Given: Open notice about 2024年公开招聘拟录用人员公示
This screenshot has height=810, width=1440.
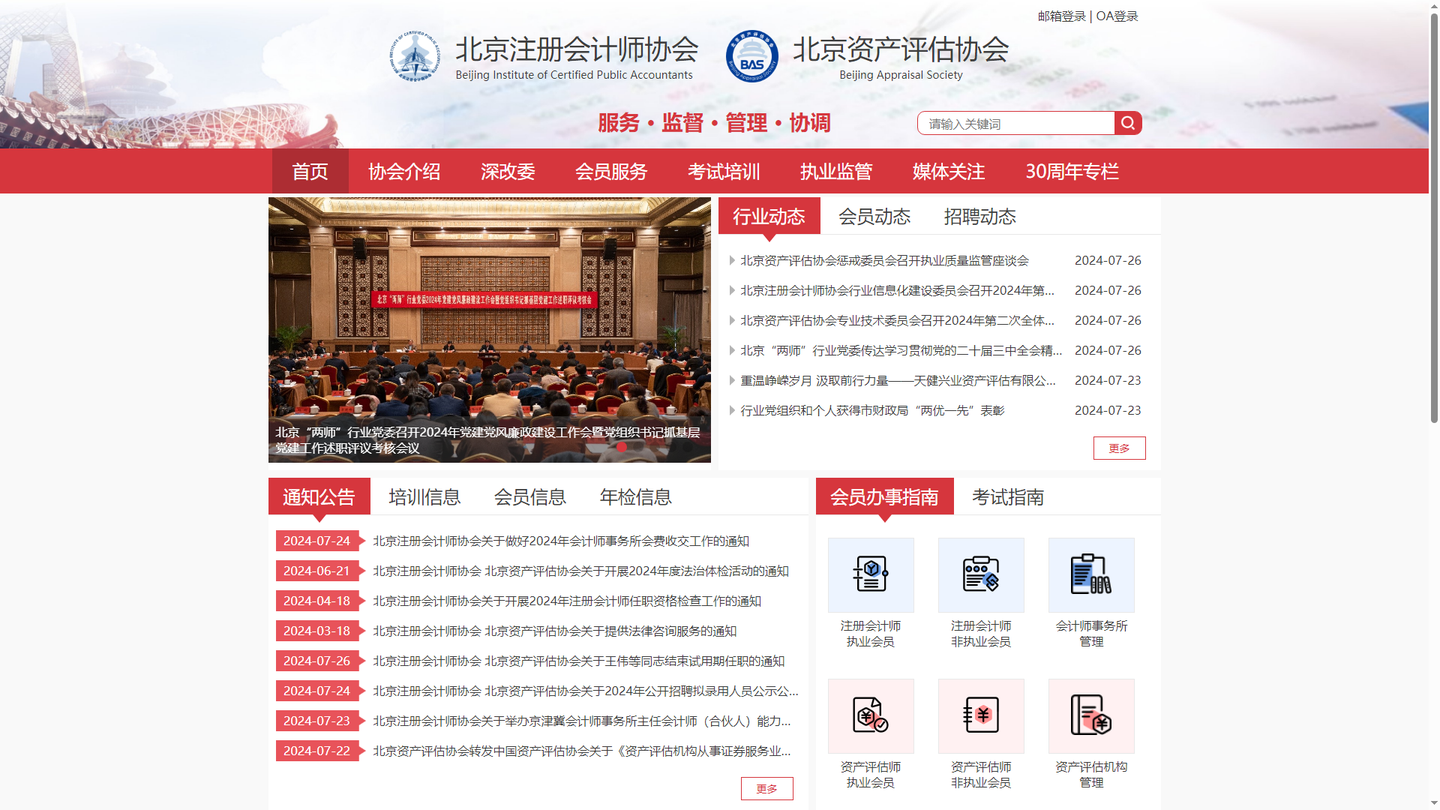Looking at the screenshot, I should click(586, 691).
